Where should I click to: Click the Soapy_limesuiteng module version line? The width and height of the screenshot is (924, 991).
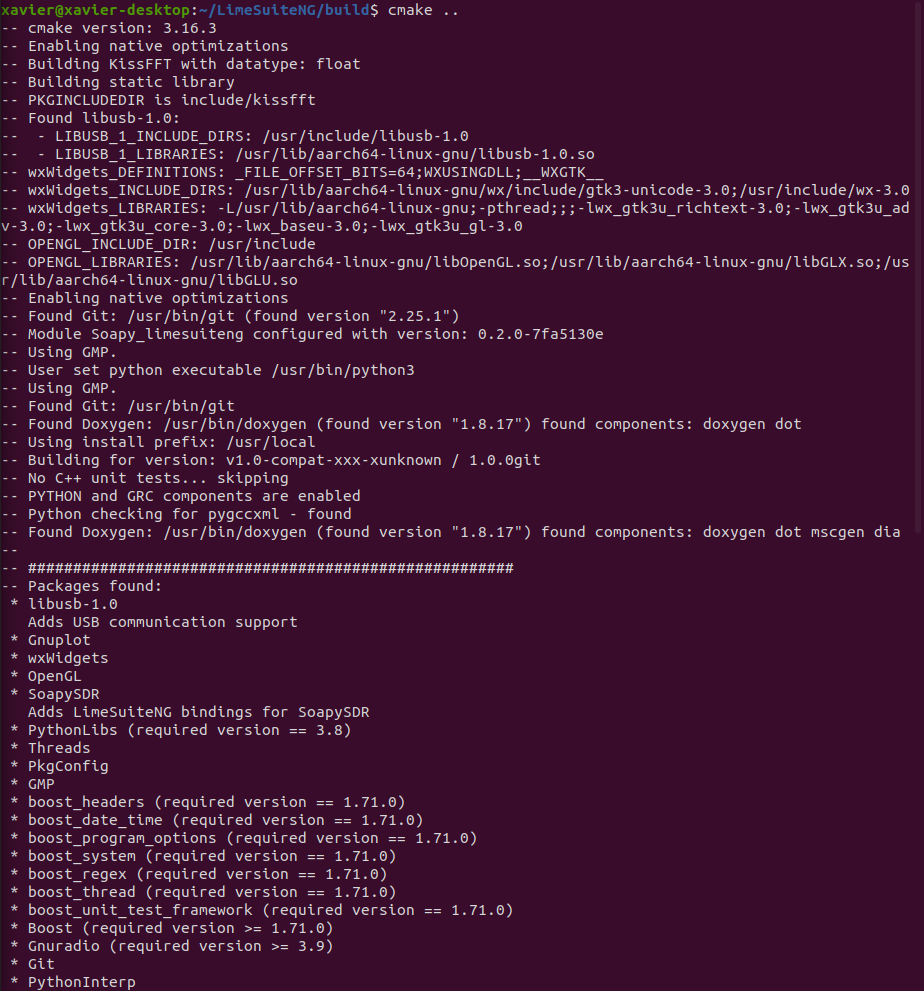pos(315,334)
